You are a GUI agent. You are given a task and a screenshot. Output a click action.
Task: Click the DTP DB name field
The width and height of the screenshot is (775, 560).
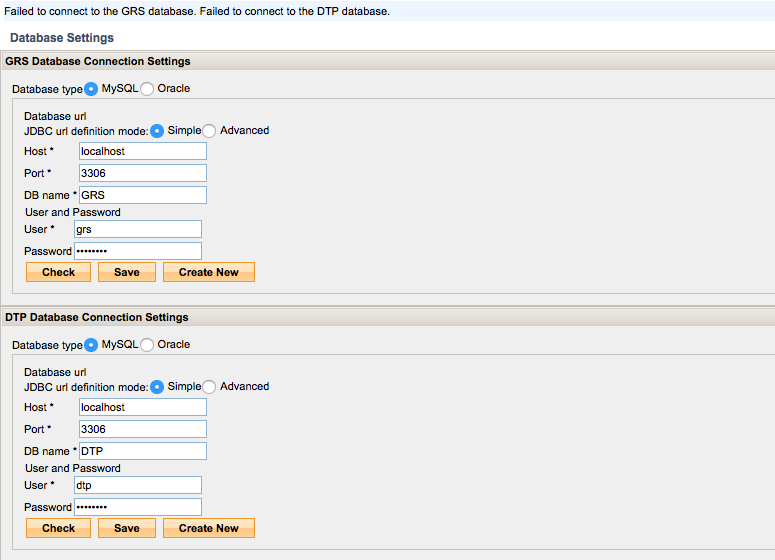[143, 451]
